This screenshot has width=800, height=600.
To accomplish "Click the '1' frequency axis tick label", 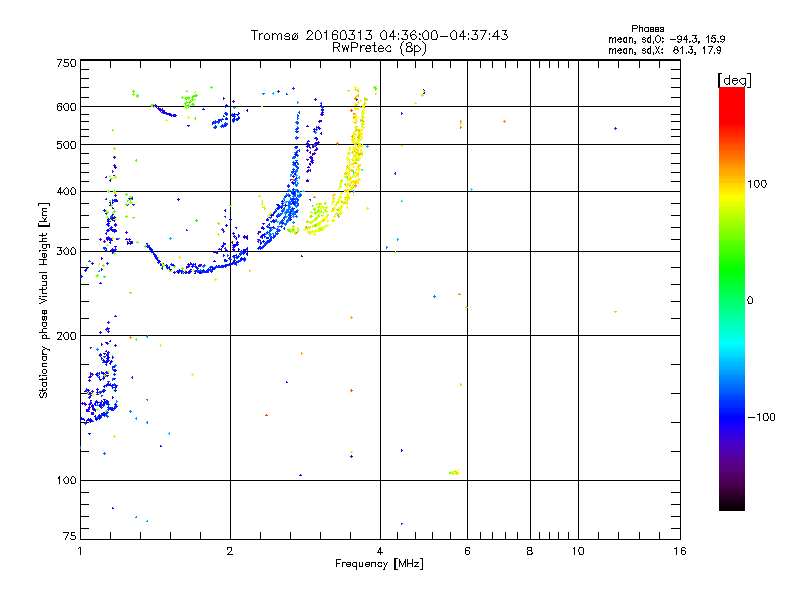I will 80,552.
